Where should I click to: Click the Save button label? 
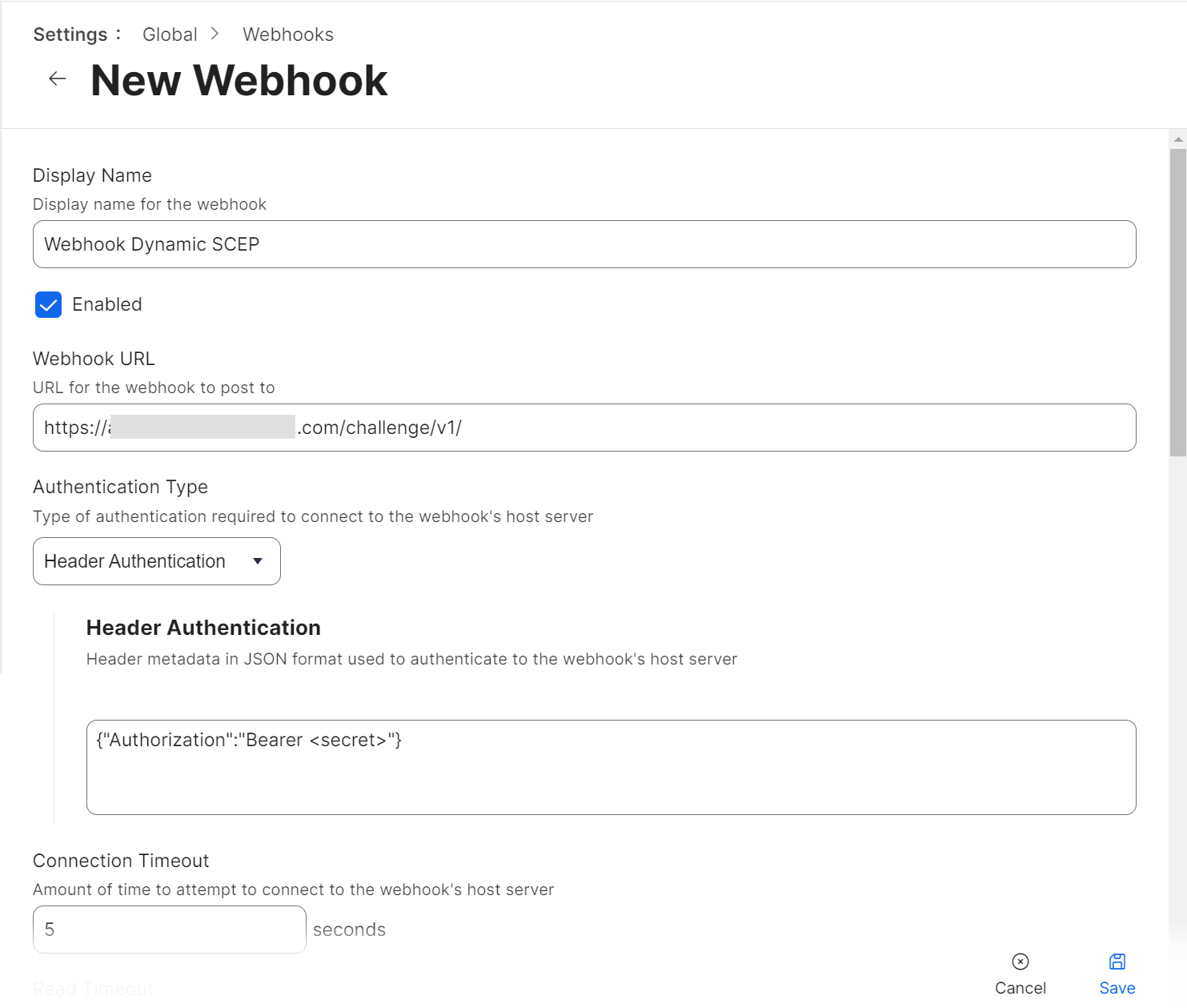1117,988
